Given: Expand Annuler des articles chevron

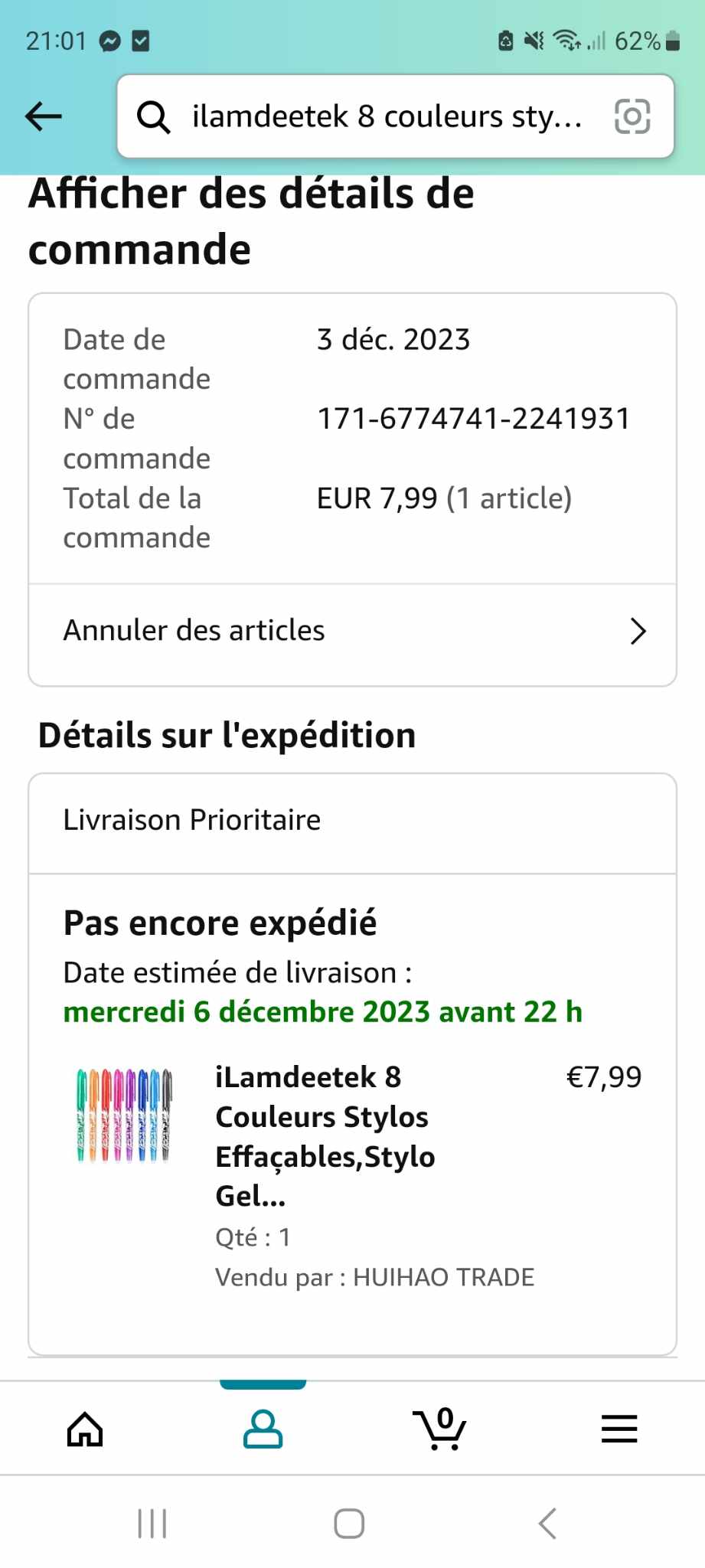Looking at the screenshot, I should (x=638, y=632).
